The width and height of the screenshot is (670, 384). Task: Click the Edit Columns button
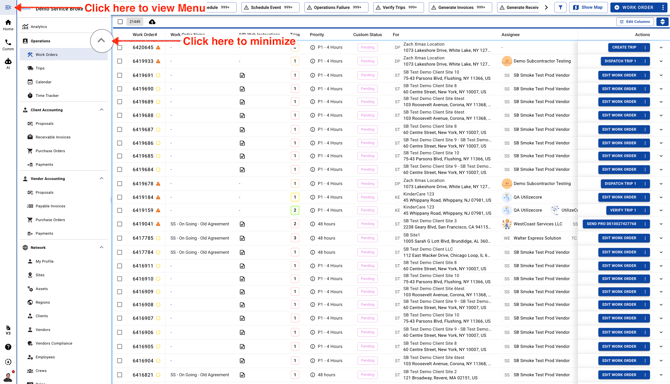click(635, 22)
